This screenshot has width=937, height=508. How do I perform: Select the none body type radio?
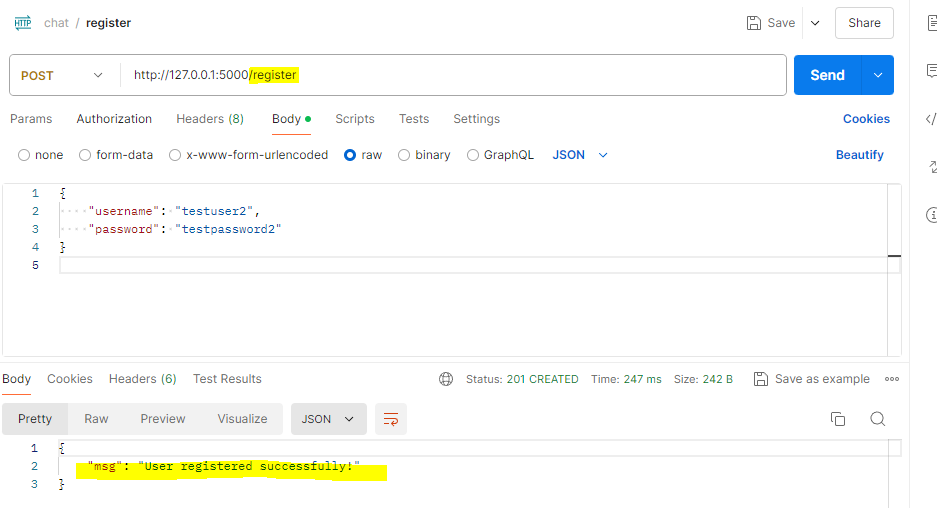[x=24, y=155]
